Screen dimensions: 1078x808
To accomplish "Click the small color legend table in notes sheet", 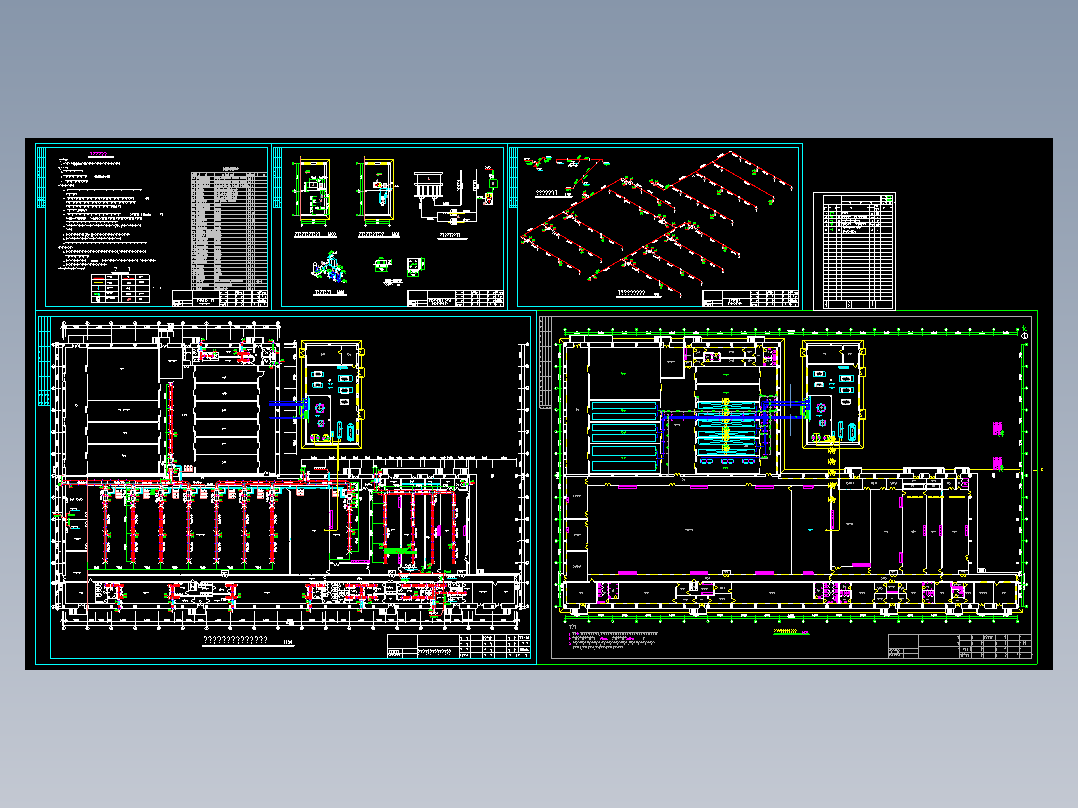I will tap(120, 288).
